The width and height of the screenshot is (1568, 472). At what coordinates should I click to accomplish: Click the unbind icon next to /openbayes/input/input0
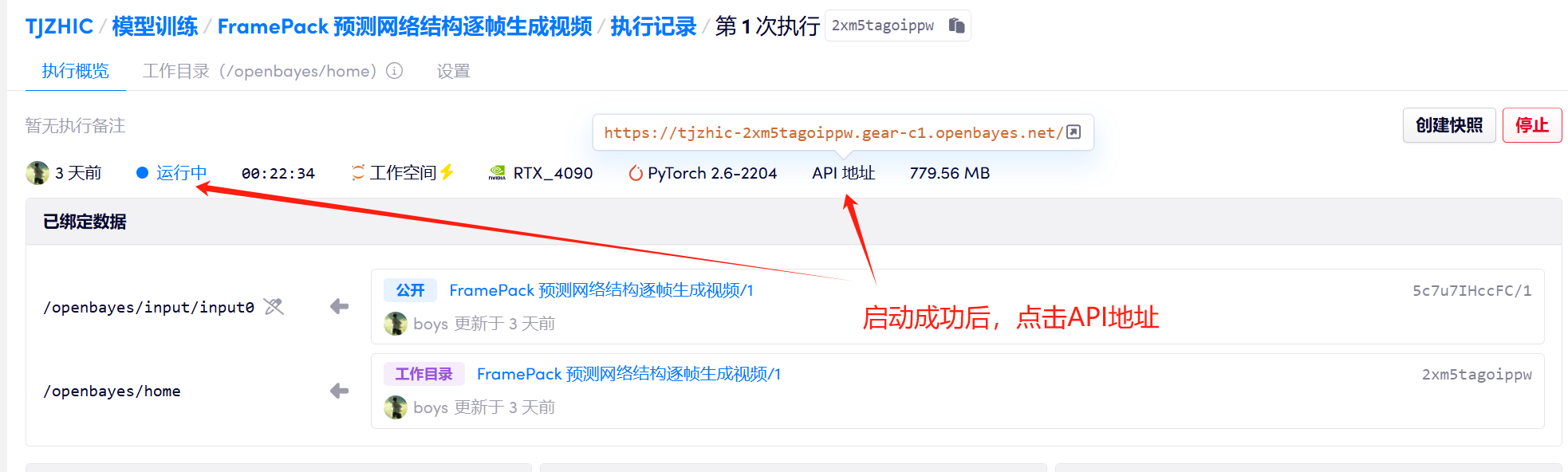(274, 307)
